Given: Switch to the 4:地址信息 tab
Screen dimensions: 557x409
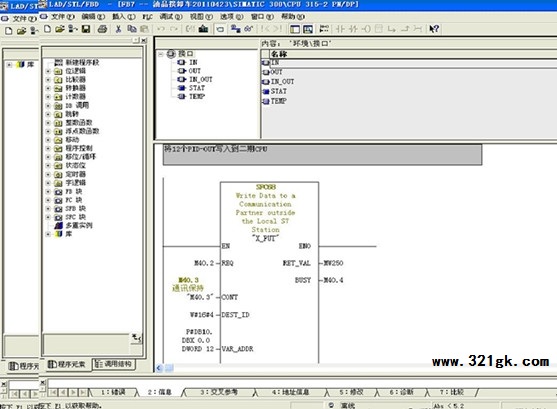Looking at the screenshot, I should coord(290,392).
